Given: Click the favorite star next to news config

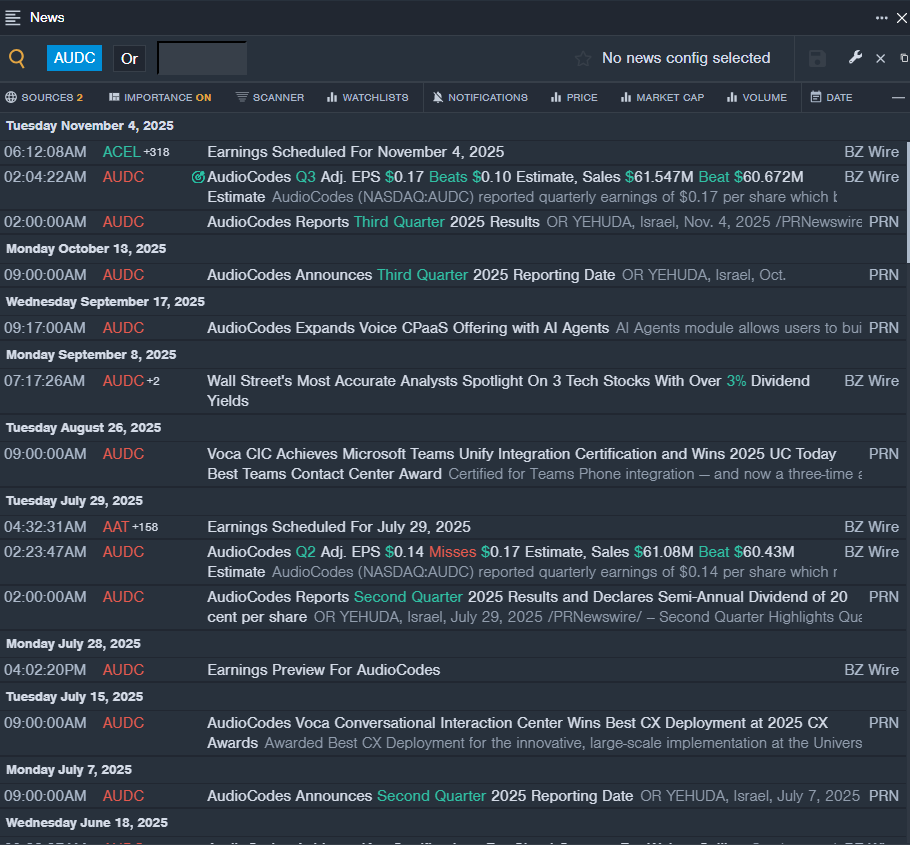Looking at the screenshot, I should pyautogui.click(x=583, y=58).
